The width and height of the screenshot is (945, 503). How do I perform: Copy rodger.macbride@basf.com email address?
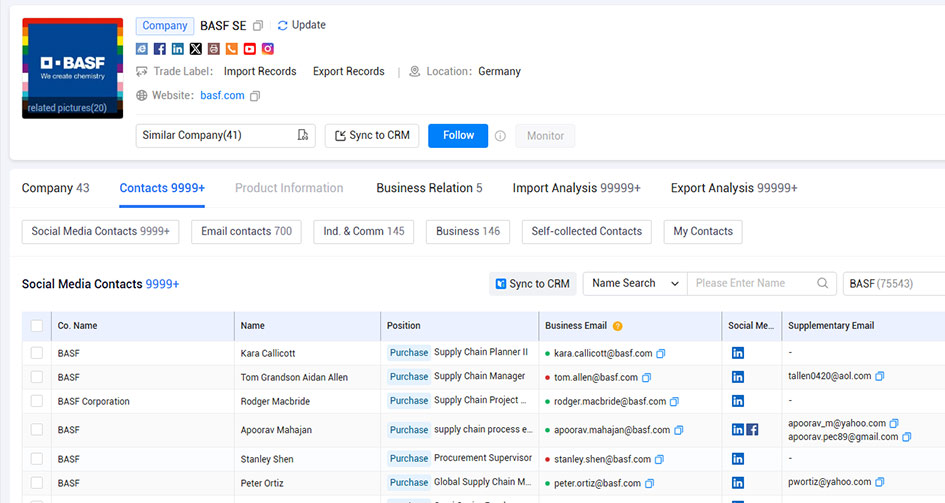tap(674, 401)
